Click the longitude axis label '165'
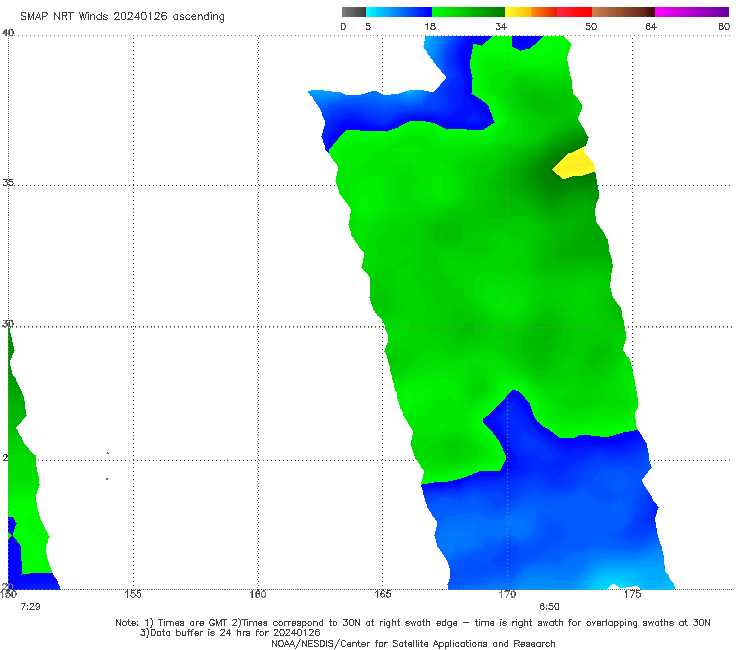740x650 pixels. click(x=383, y=594)
